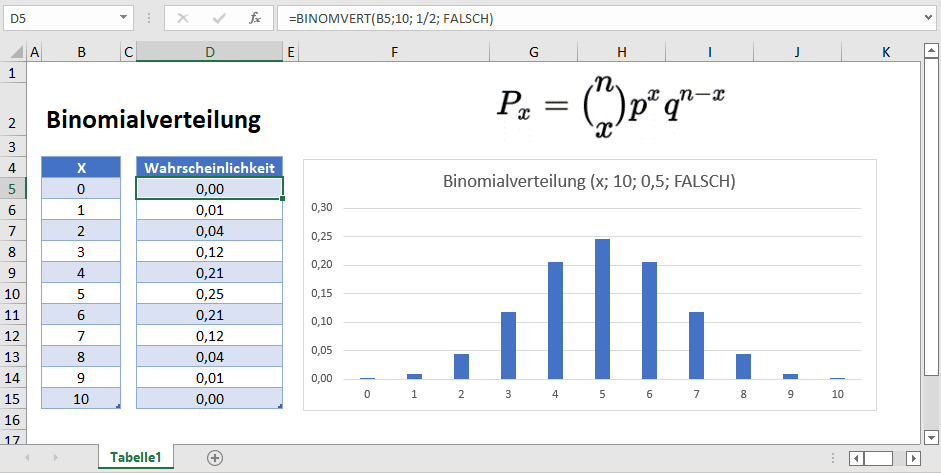Image resolution: width=941 pixels, height=473 pixels.
Task: Click the name box resize dots handle
Action: point(149,19)
